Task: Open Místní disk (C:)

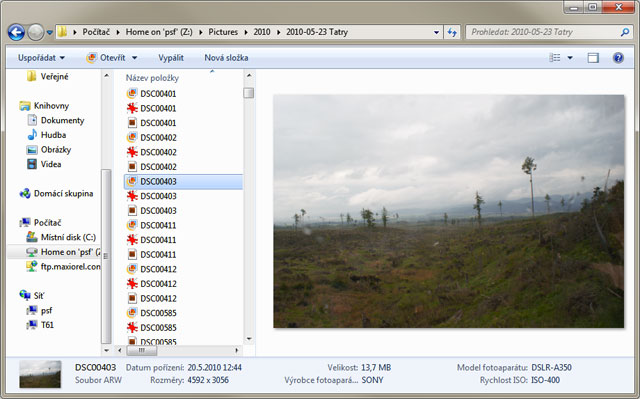Action: click(x=61, y=237)
